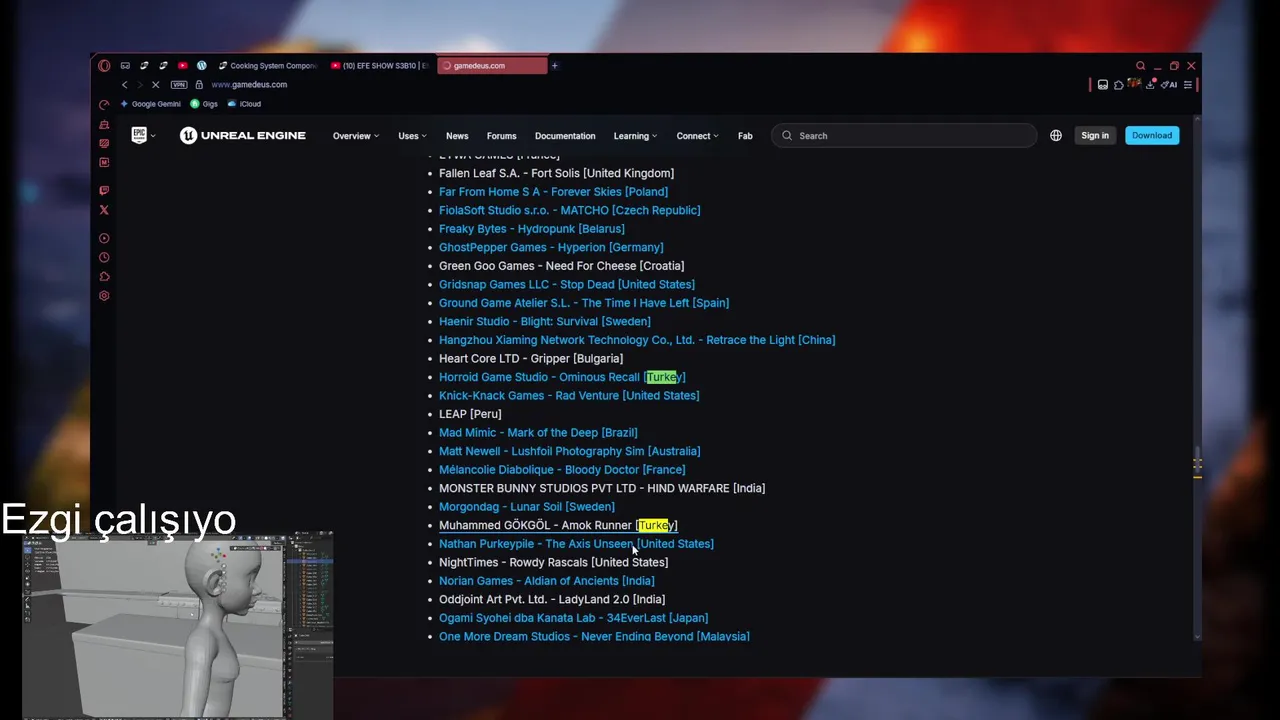Open the Forums nav item
This screenshot has width=1280, height=720.
(501, 136)
